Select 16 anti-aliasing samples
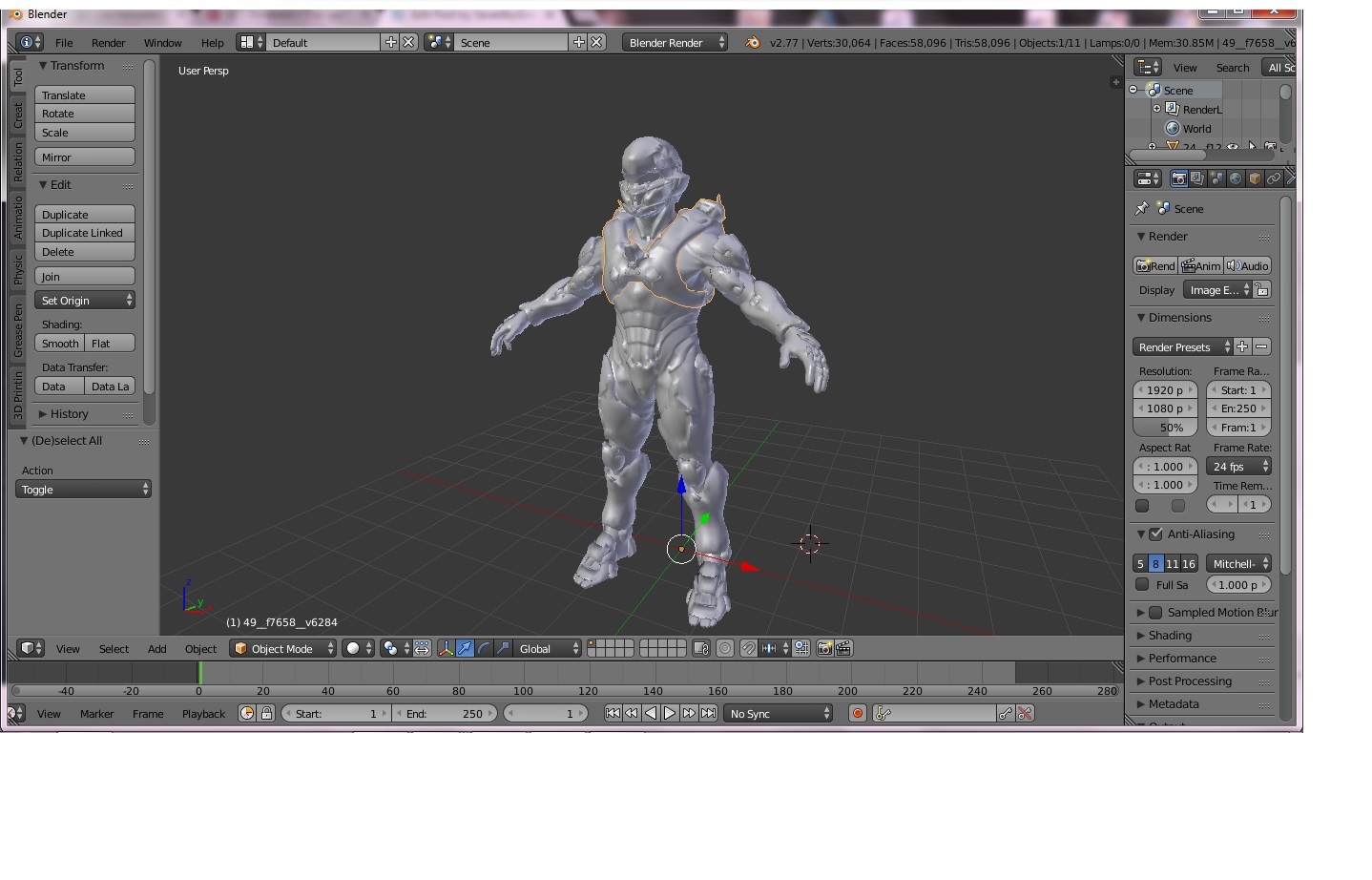Image resolution: width=1372 pixels, height=880 pixels. click(1189, 563)
